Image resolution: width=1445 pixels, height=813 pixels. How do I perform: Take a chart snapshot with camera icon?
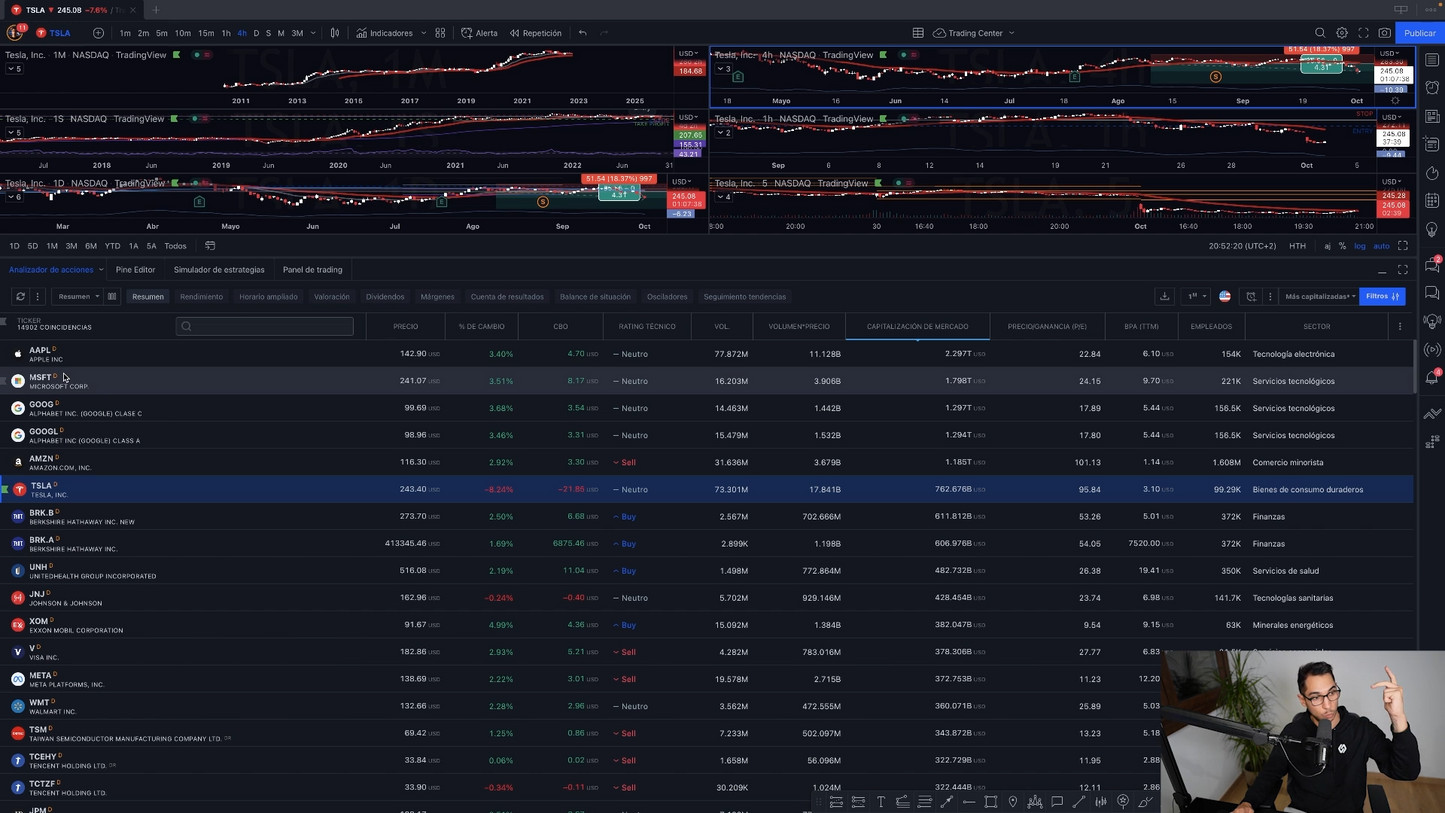1384,33
